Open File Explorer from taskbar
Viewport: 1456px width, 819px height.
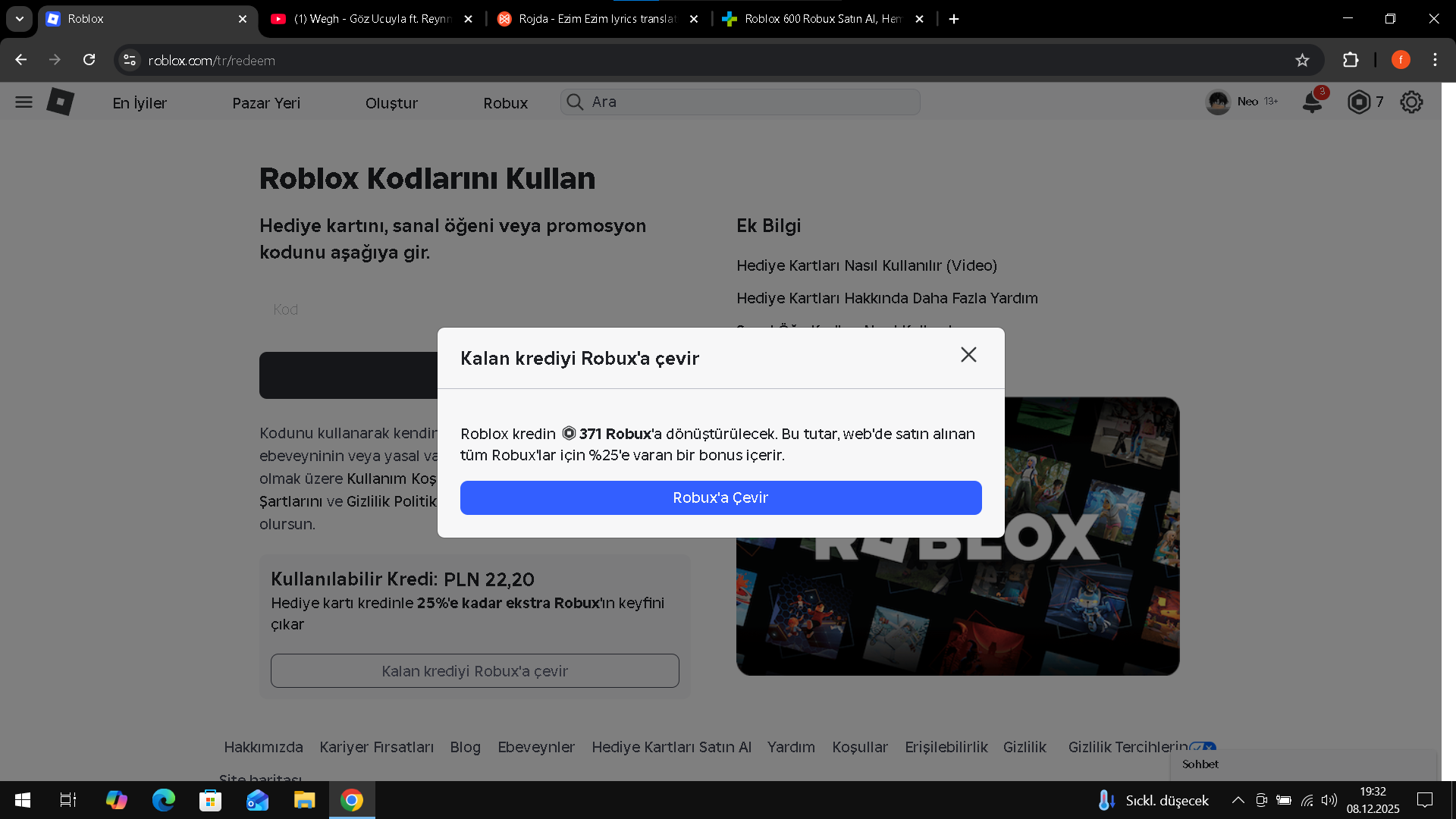304,800
